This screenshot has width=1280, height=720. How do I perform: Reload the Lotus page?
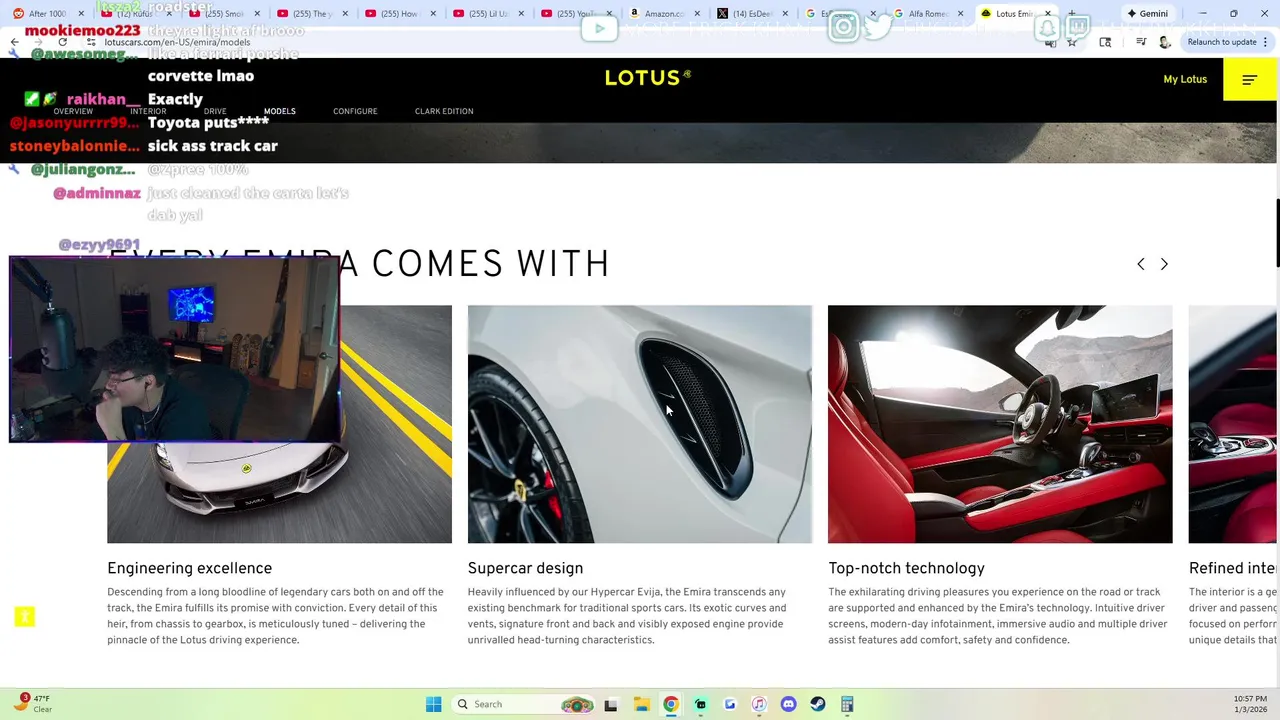[62, 42]
